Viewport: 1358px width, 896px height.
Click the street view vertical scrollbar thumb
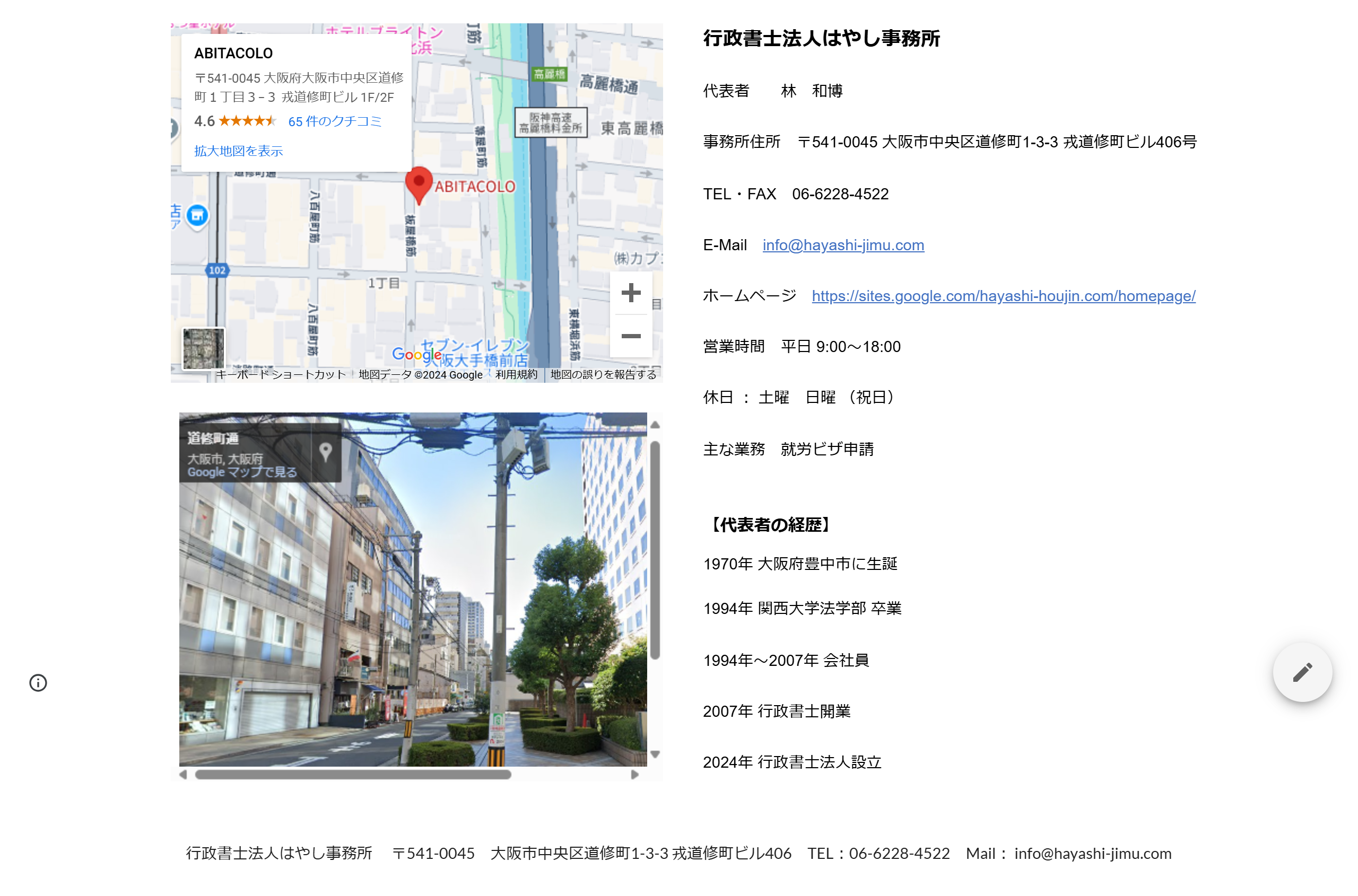(x=655, y=549)
